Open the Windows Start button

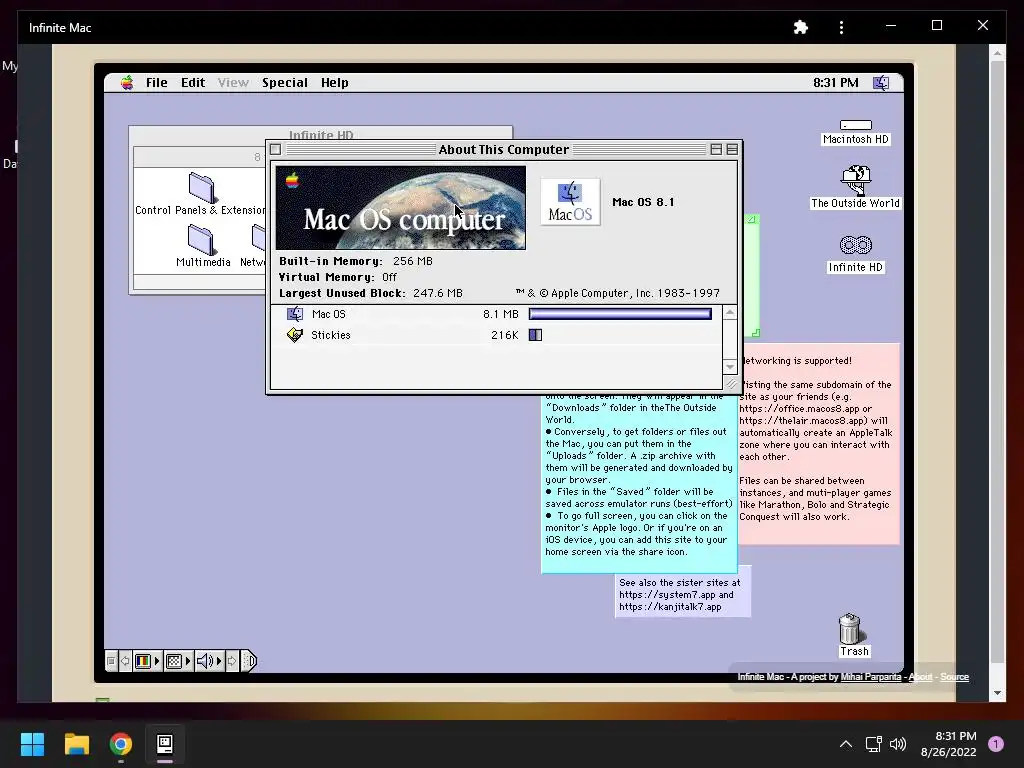click(x=32, y=744)
